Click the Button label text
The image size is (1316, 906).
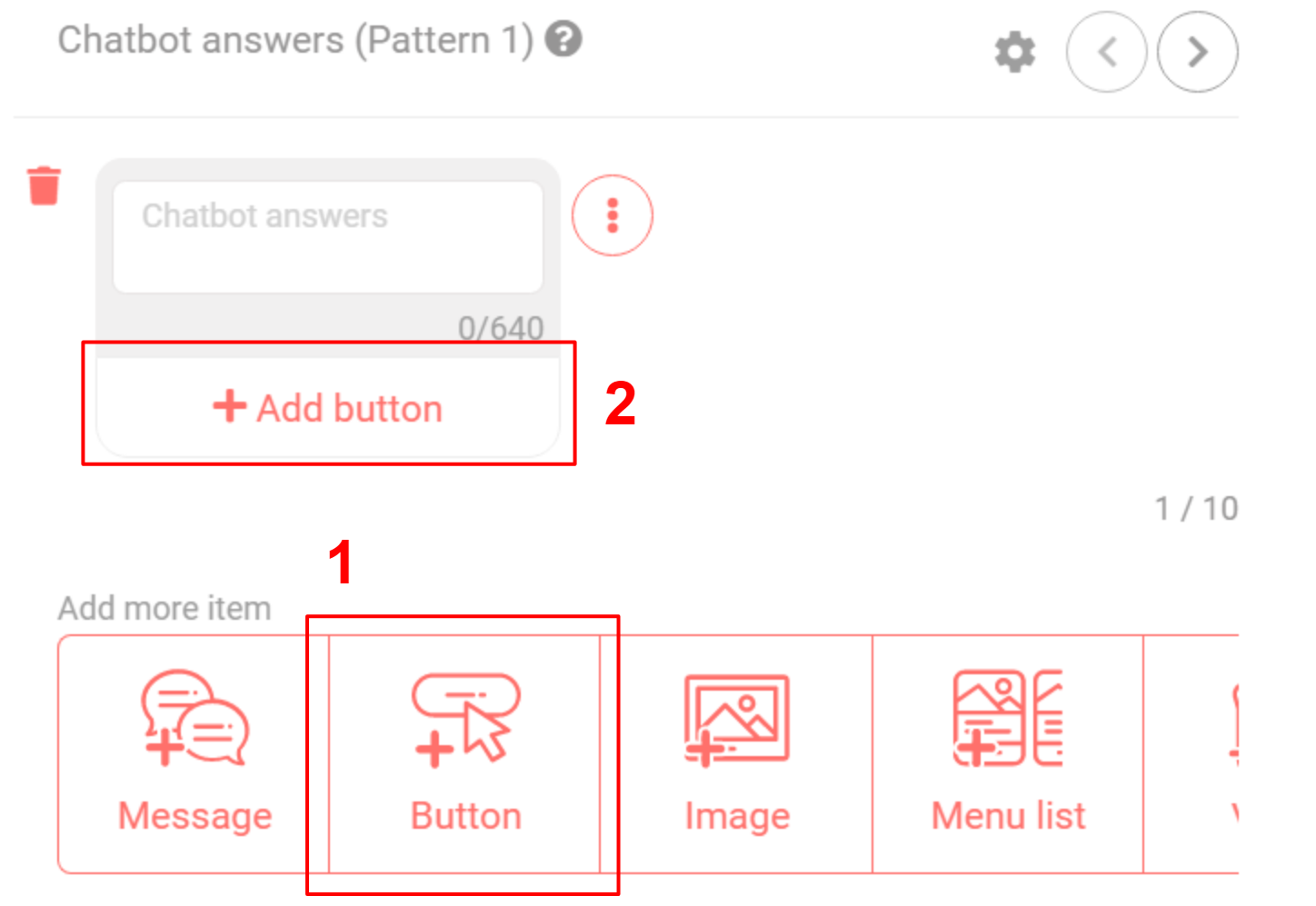click(x=464, y=815)
